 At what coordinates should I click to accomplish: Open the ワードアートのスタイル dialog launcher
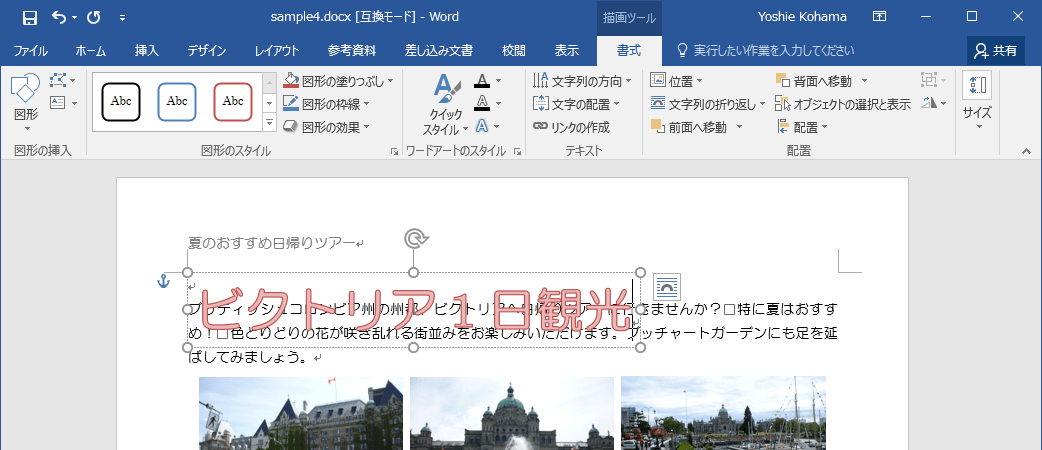[518, 152]
